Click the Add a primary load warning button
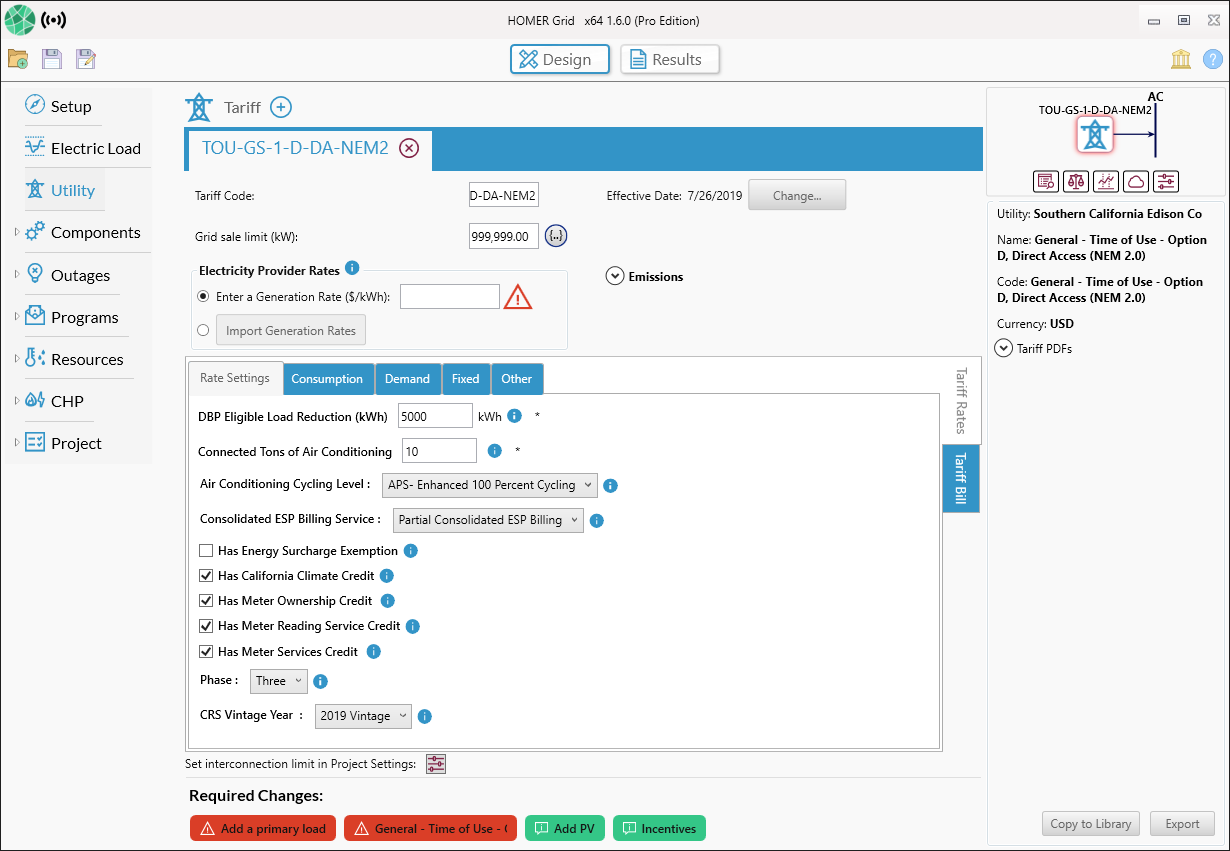Screen dimensions: 1230x851 (x=263, y=828)
